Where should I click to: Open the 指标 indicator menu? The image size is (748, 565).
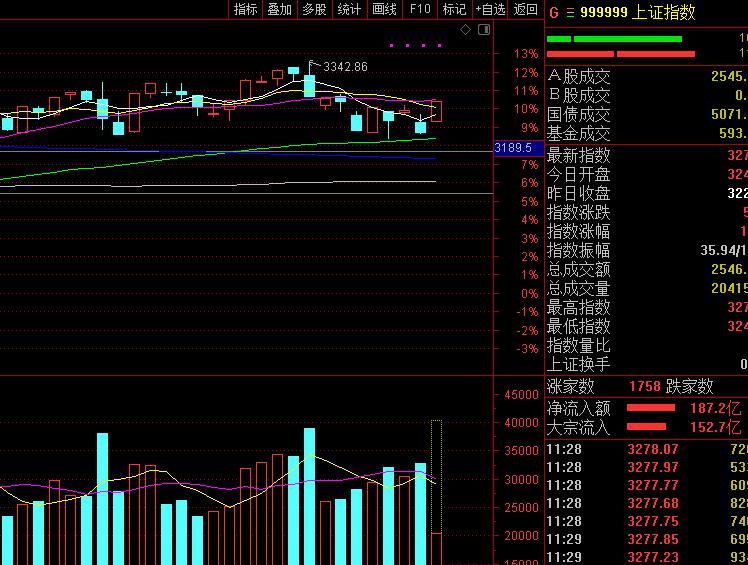(x=245, y=9)
